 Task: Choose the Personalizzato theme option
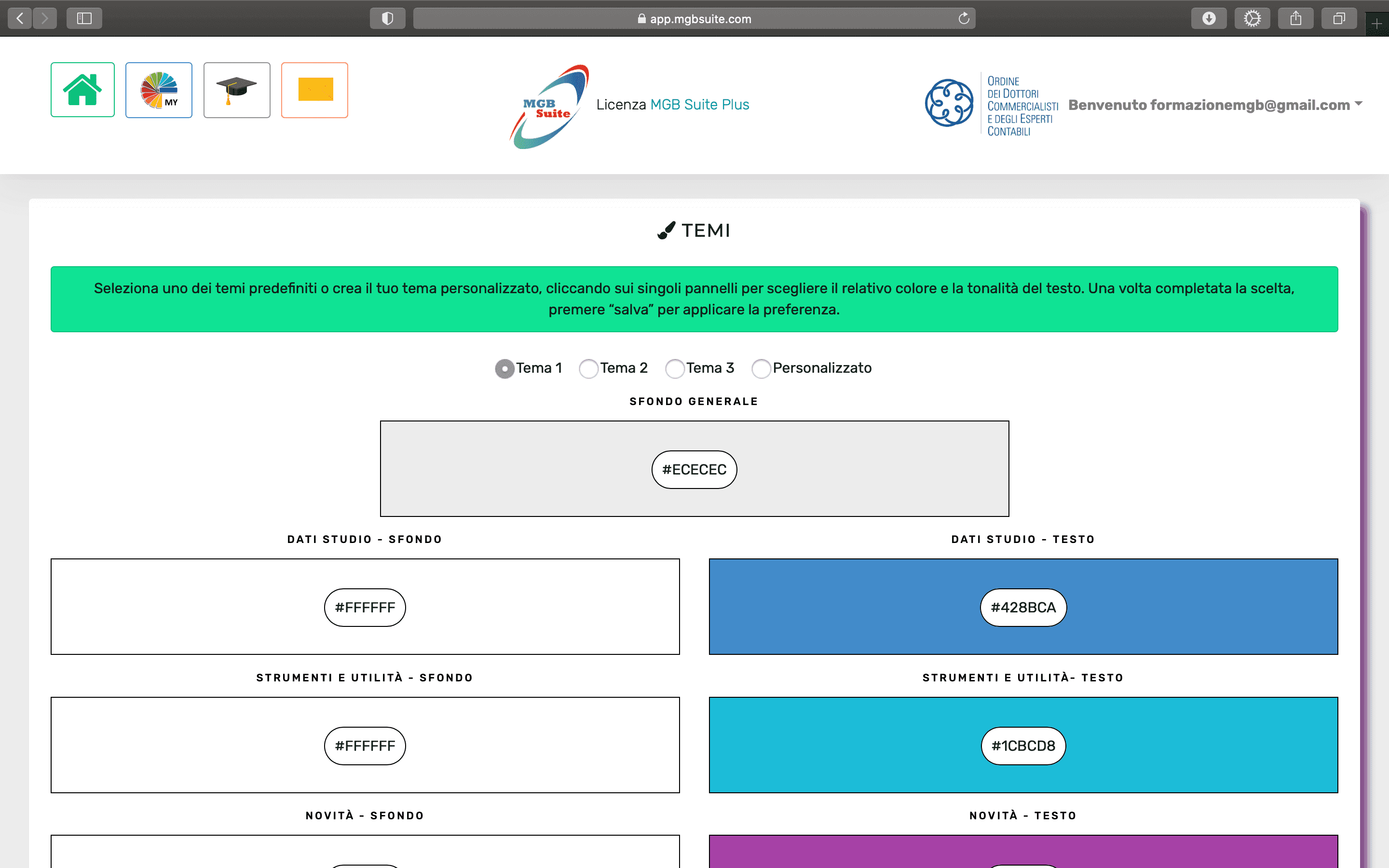(x=761, y=368)
